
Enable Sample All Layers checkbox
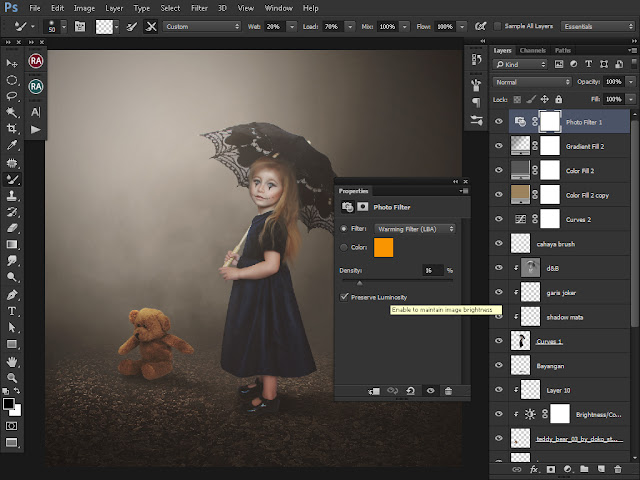pos(498,26)
